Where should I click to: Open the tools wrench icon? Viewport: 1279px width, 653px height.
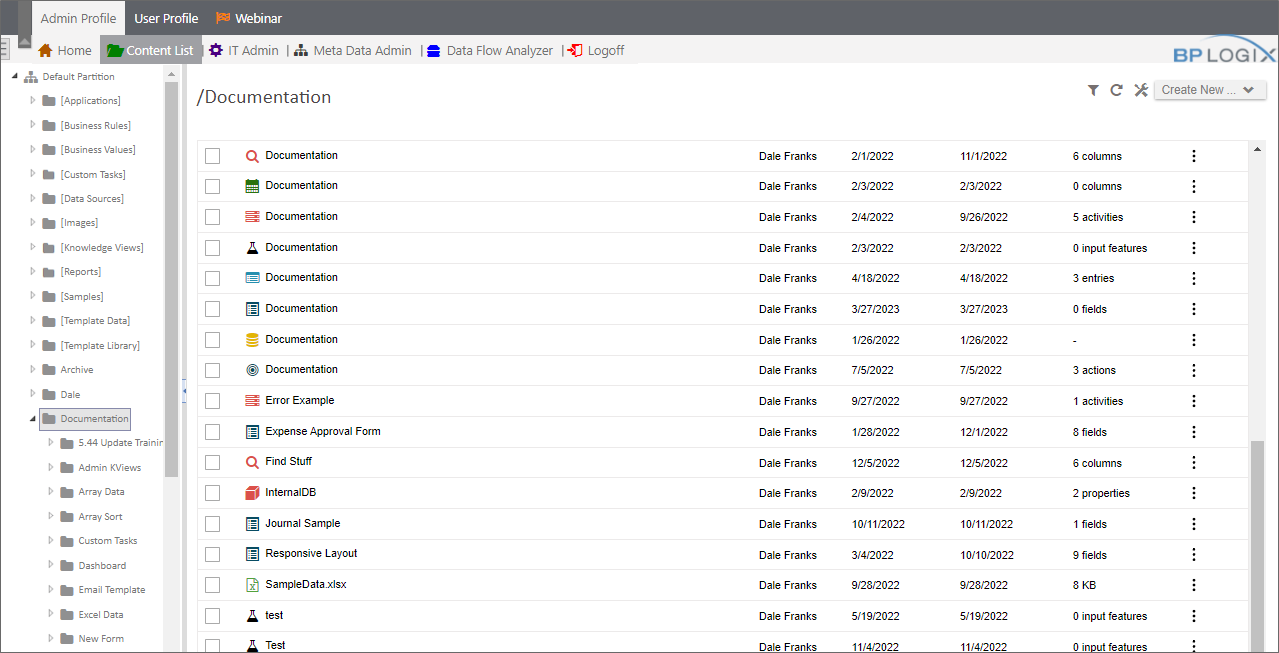click(1141, 90)
